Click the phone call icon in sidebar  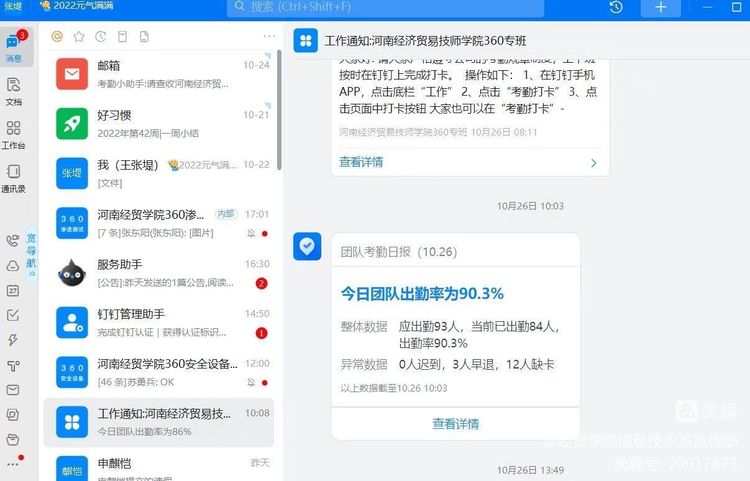point(13,240)
